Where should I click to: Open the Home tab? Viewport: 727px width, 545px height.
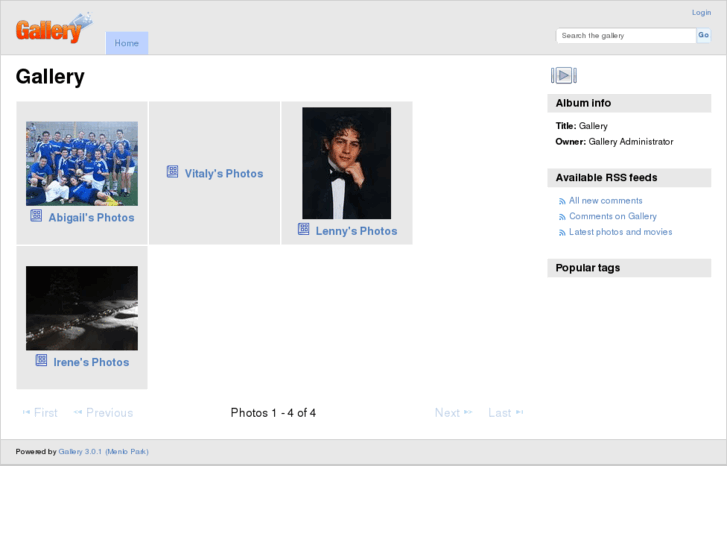[x=127, y=43]
